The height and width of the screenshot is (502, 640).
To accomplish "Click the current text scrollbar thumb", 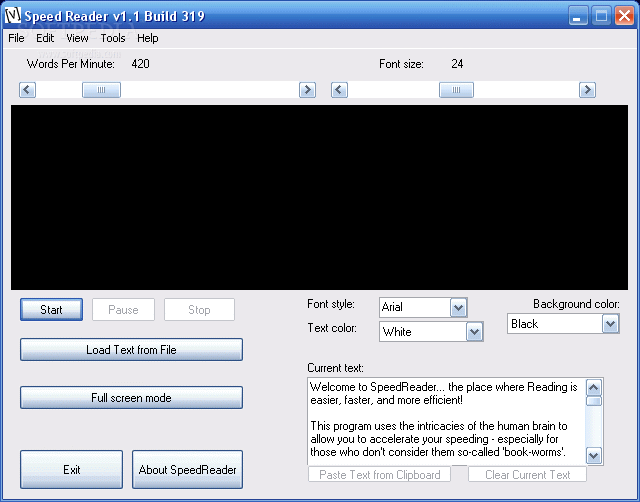I will point(594,401).
